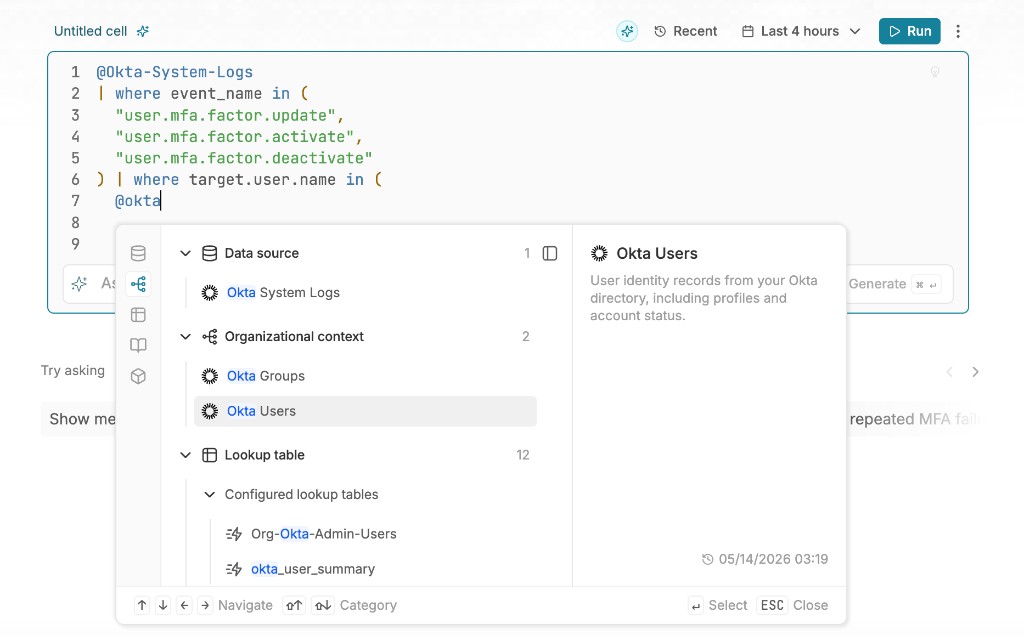Open the three-dot more options menu

click(x=957, y=31)
